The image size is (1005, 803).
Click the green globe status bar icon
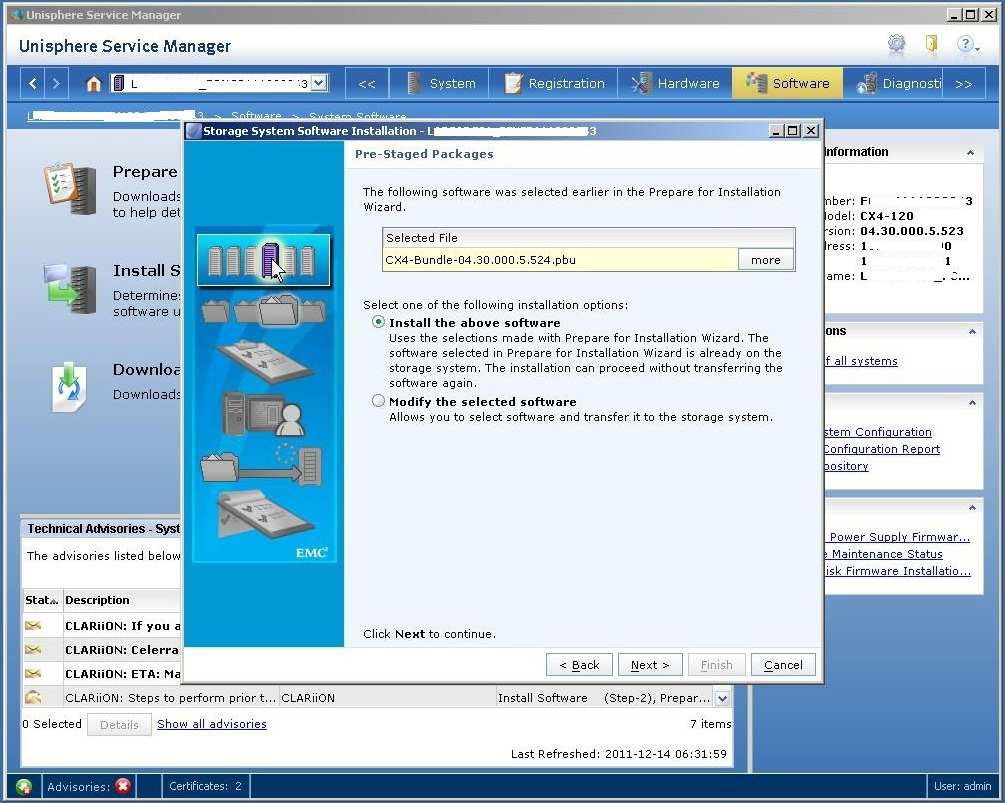click(24, 786)
